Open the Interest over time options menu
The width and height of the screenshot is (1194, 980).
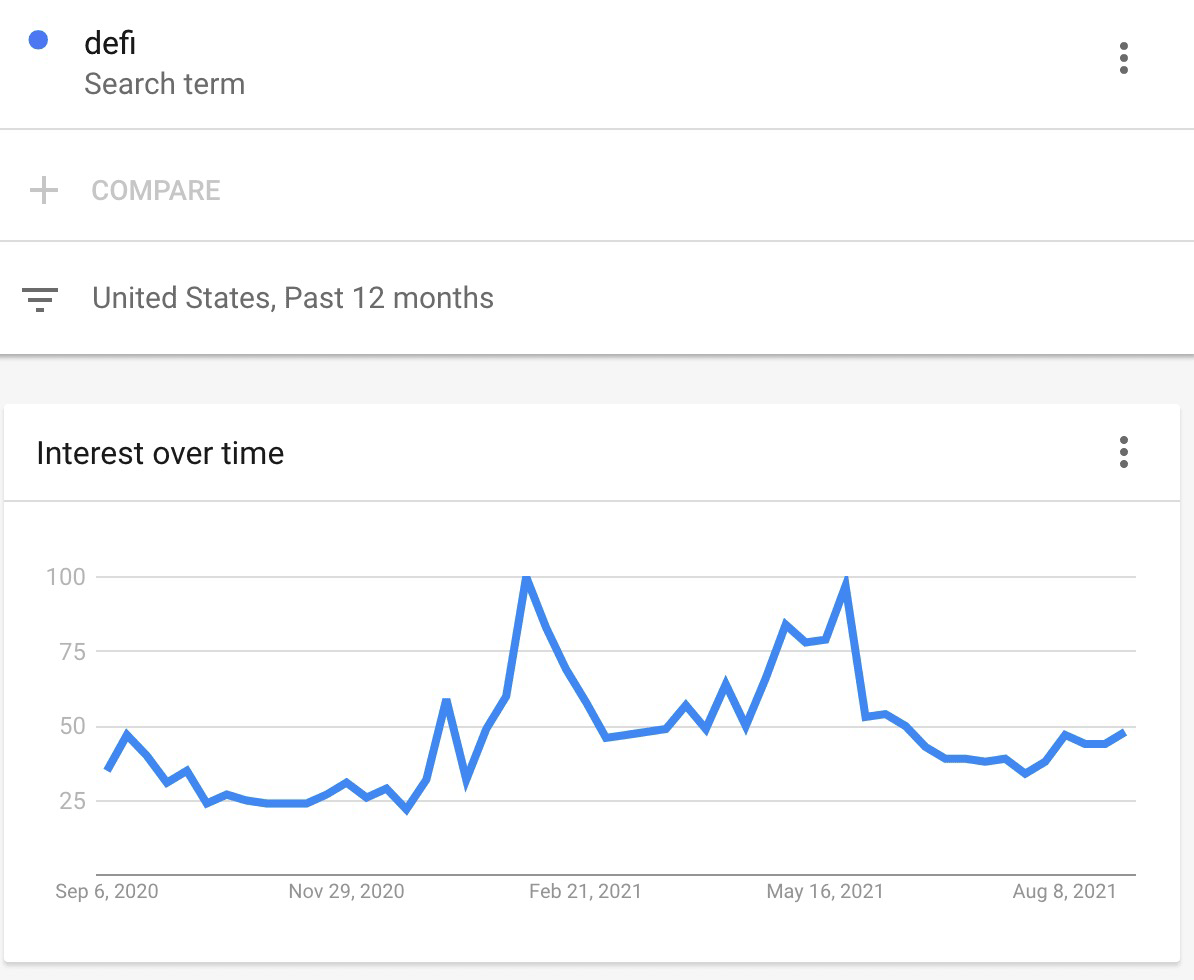pos(1124,452)
